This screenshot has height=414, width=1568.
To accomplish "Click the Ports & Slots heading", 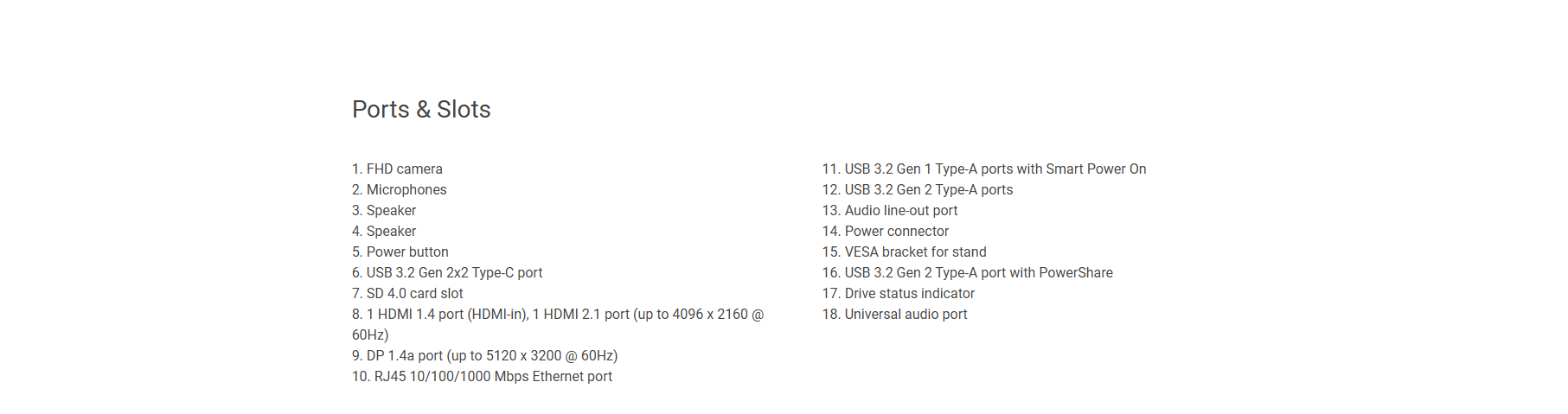I will tap(421, 110).
